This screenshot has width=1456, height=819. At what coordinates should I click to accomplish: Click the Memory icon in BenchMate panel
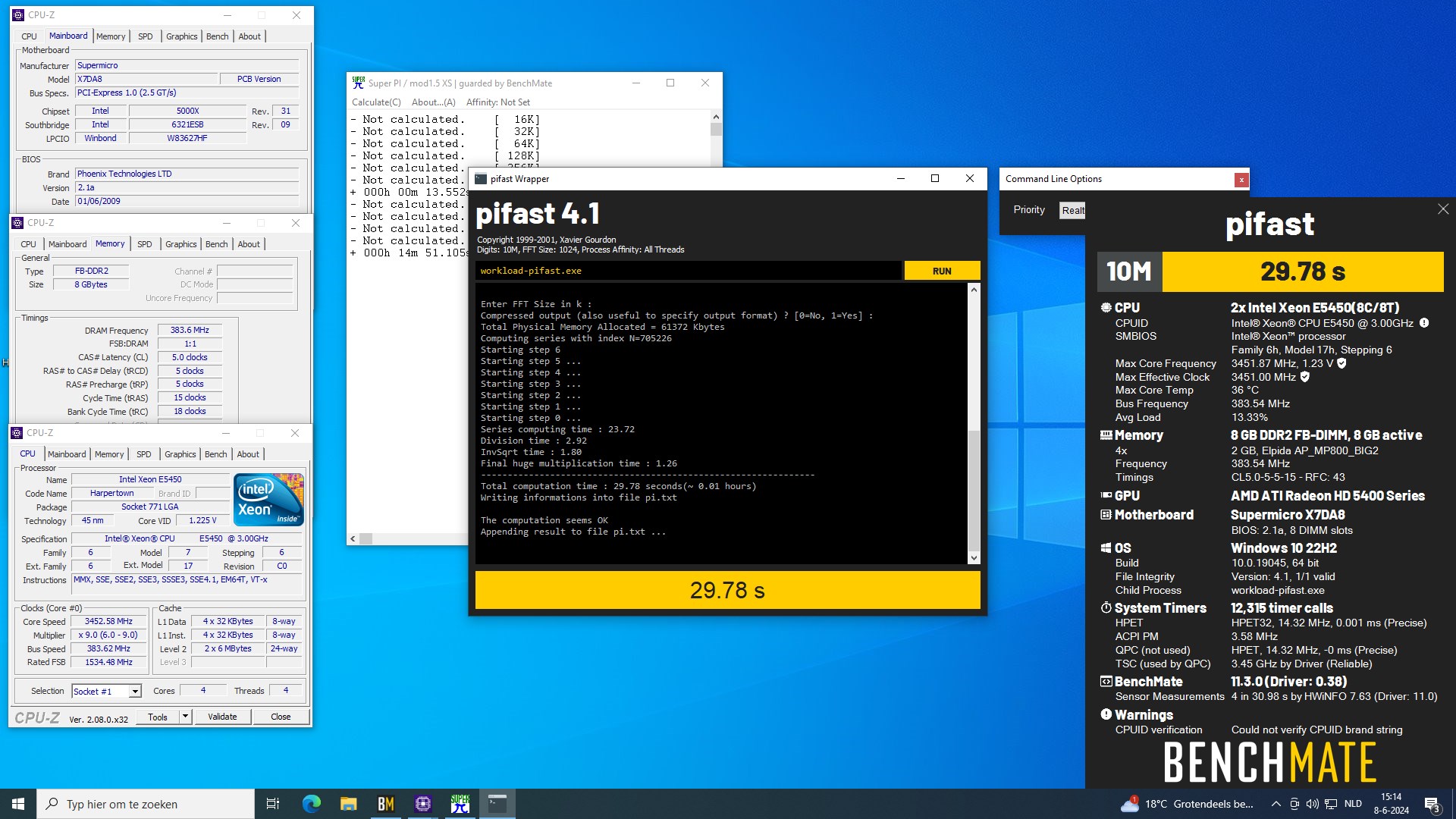pos(1106,435)
